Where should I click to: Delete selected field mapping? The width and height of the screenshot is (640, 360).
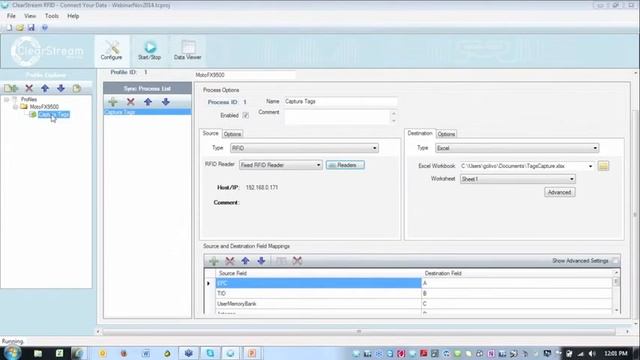click(230, 261)
